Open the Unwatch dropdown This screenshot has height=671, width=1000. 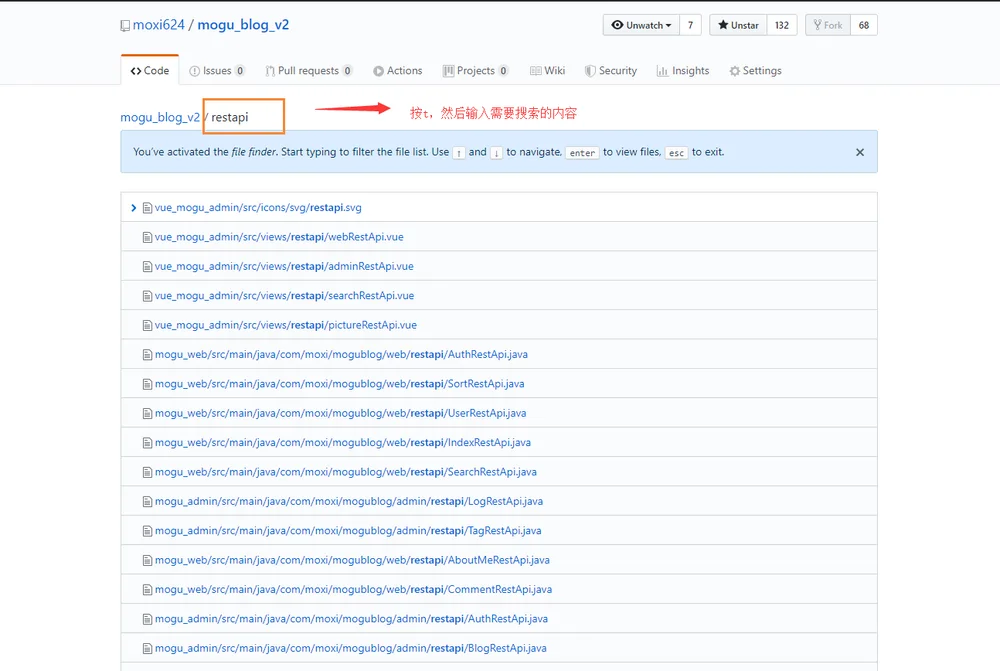tap(641, 25)
